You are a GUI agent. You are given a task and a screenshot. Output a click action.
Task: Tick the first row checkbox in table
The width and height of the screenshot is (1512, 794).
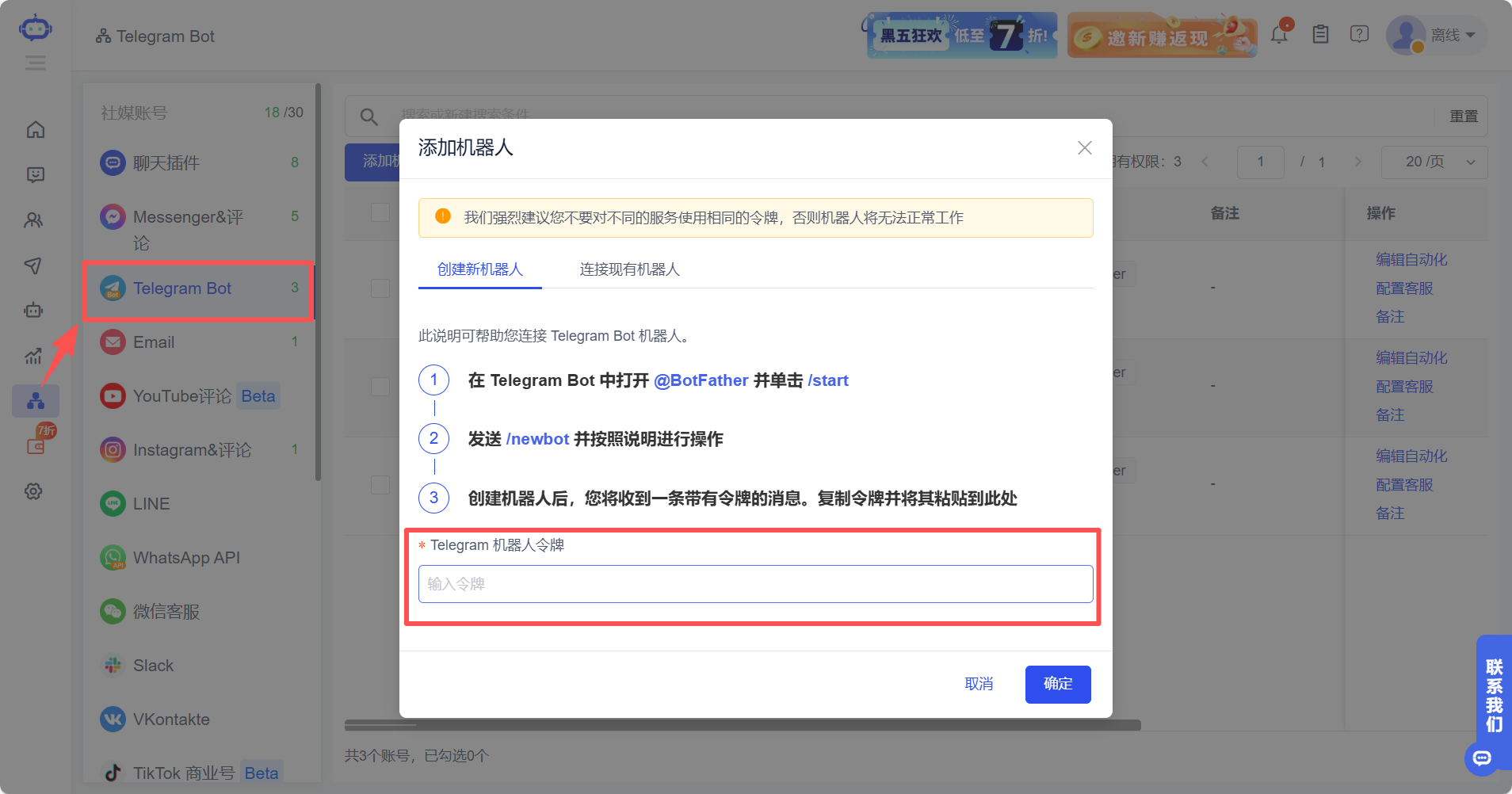click(380, 288)
